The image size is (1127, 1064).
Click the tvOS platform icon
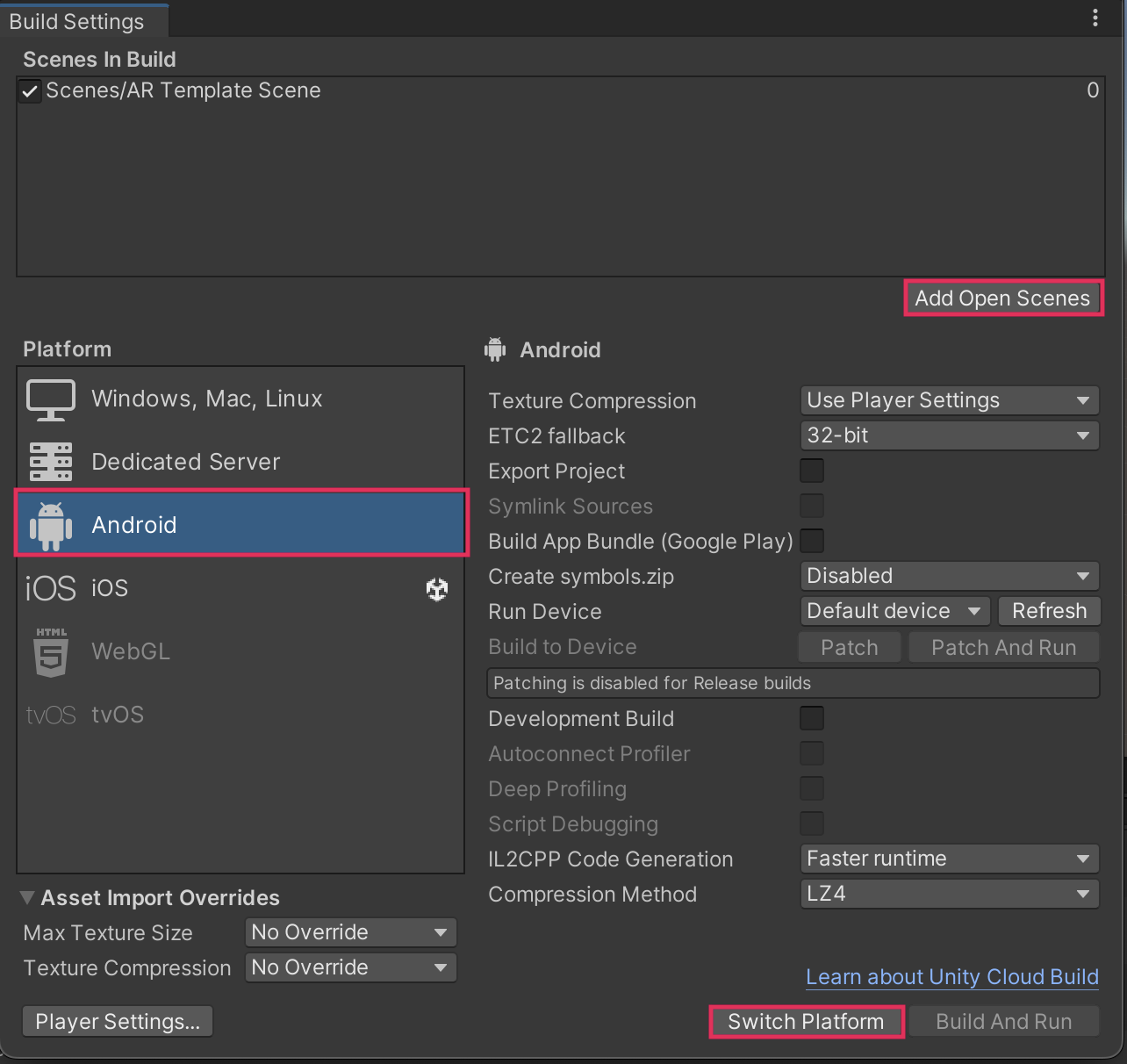point(51,715)
